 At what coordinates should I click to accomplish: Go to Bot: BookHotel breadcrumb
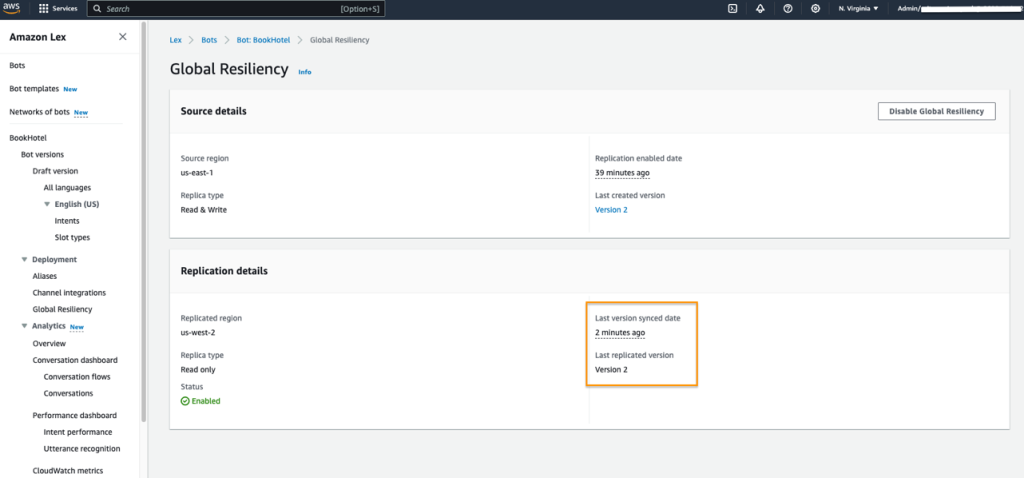263,40
